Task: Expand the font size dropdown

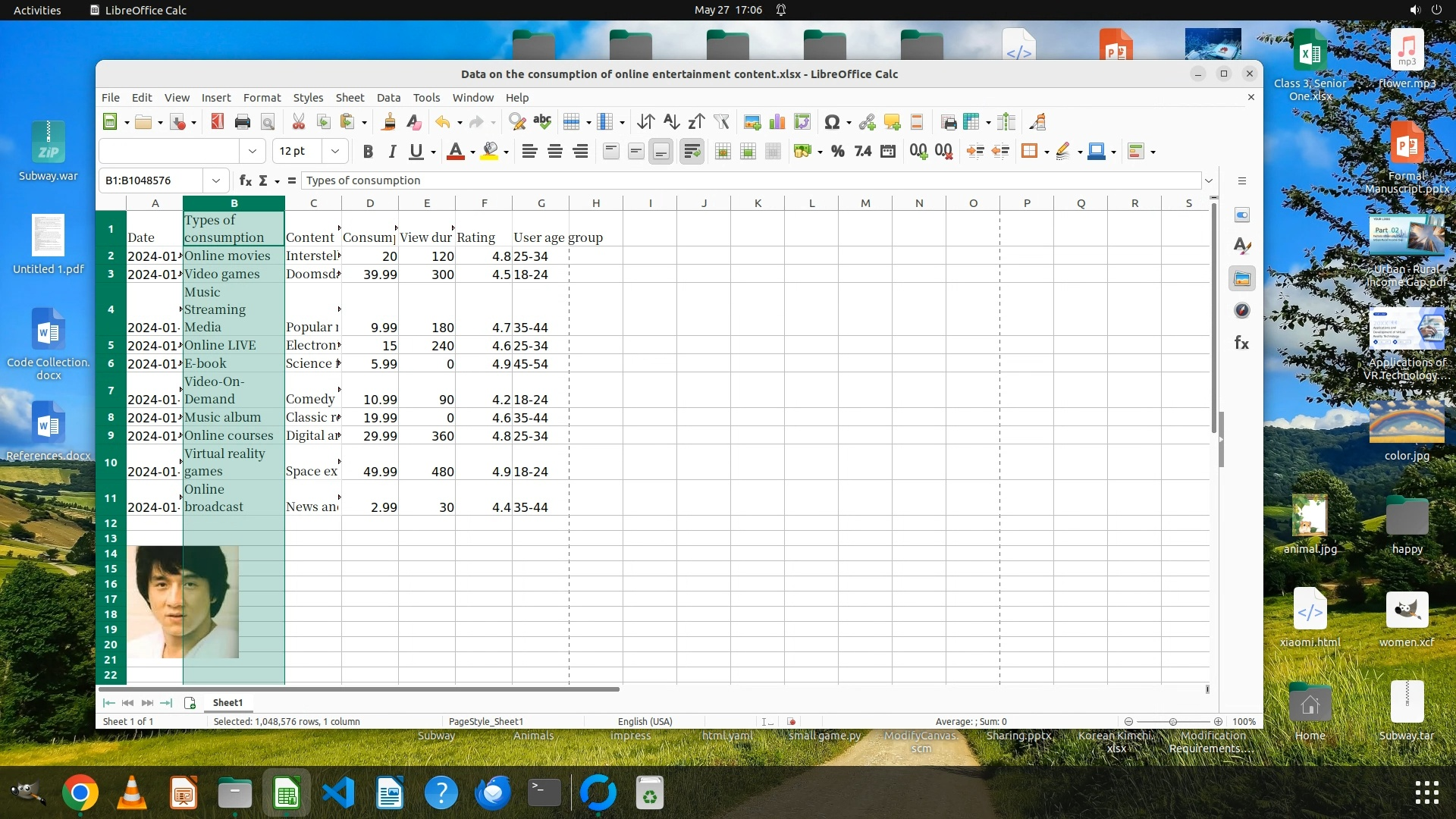Action: point(334,152)
